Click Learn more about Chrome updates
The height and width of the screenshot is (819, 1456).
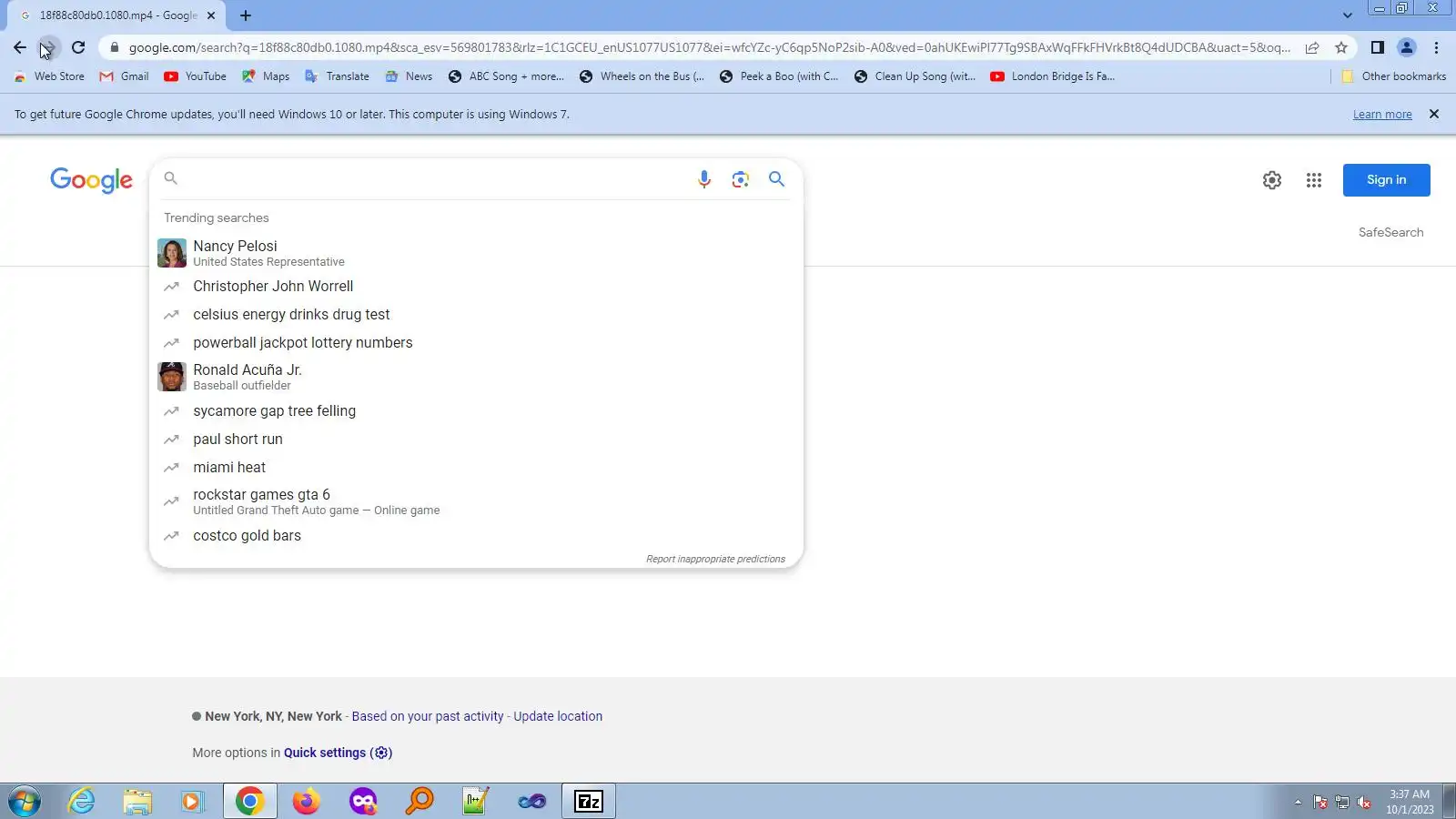tap(1382, 115)
